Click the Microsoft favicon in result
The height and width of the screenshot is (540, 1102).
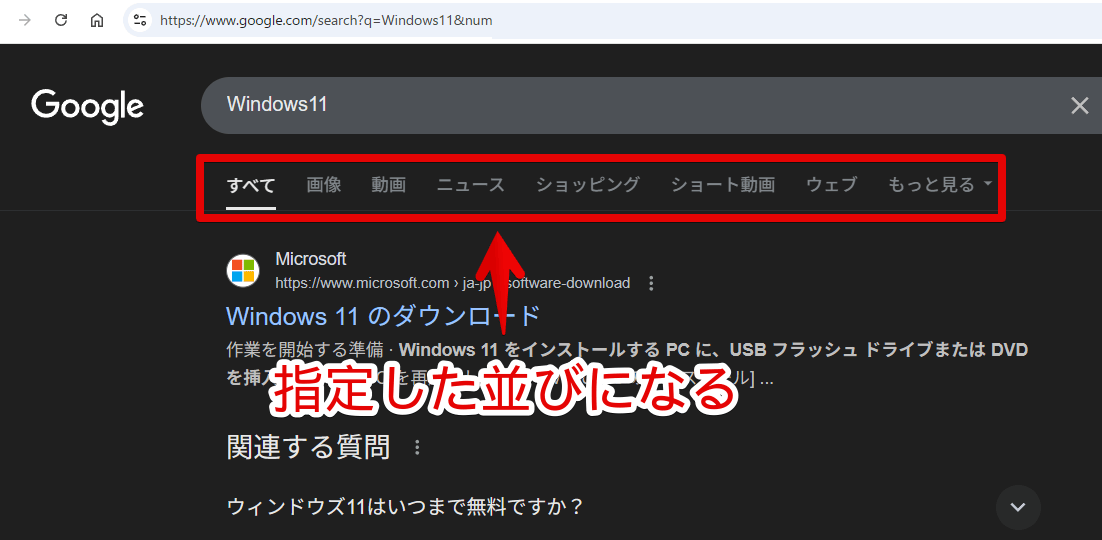242,270
